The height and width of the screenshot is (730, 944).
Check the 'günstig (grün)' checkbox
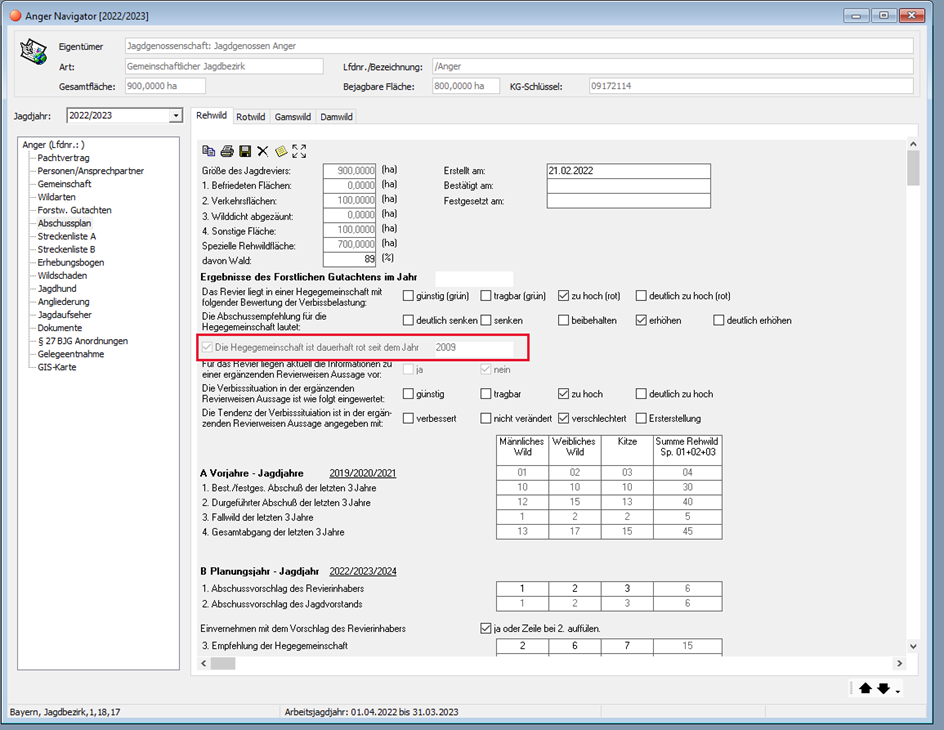coord(408,296)
